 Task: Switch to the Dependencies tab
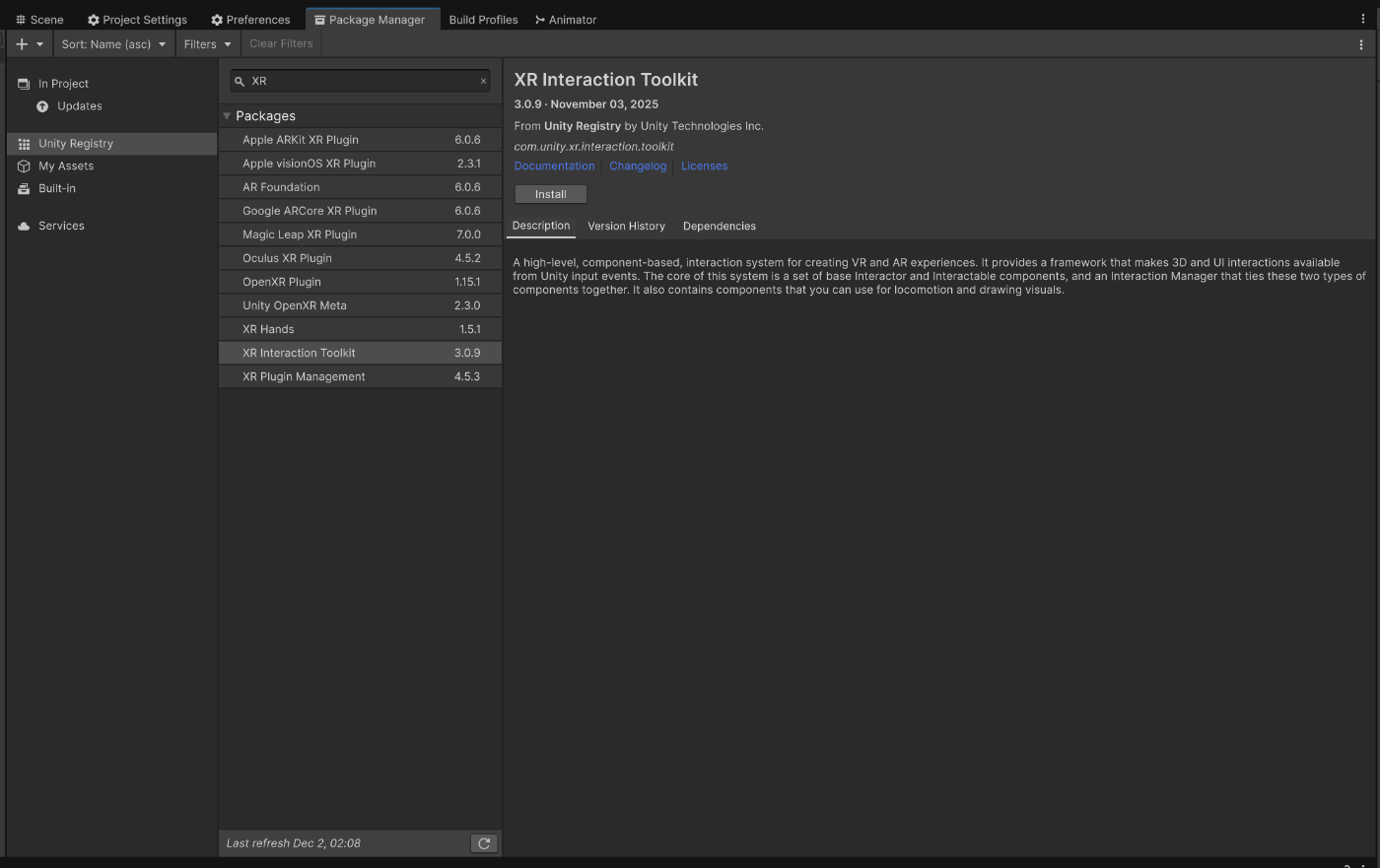[720, 227]
